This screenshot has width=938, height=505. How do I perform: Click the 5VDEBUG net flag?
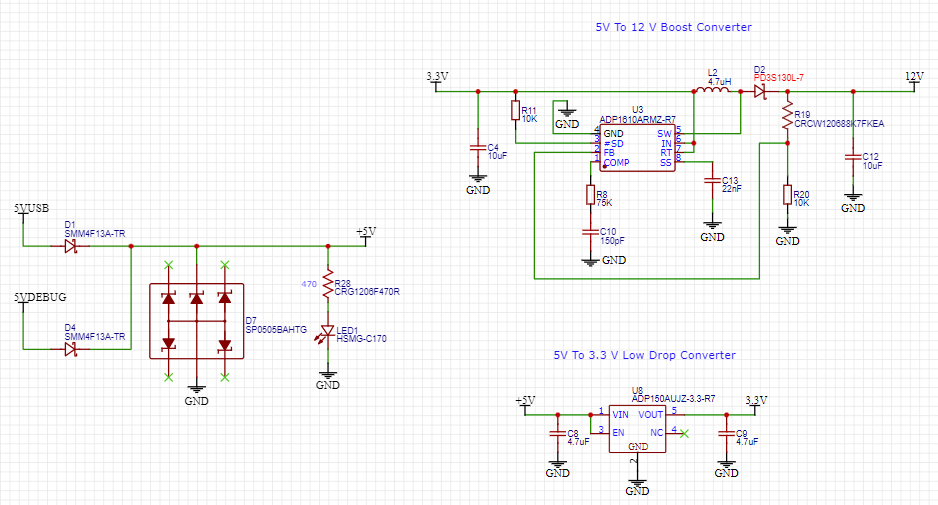[x=39, y=300]
